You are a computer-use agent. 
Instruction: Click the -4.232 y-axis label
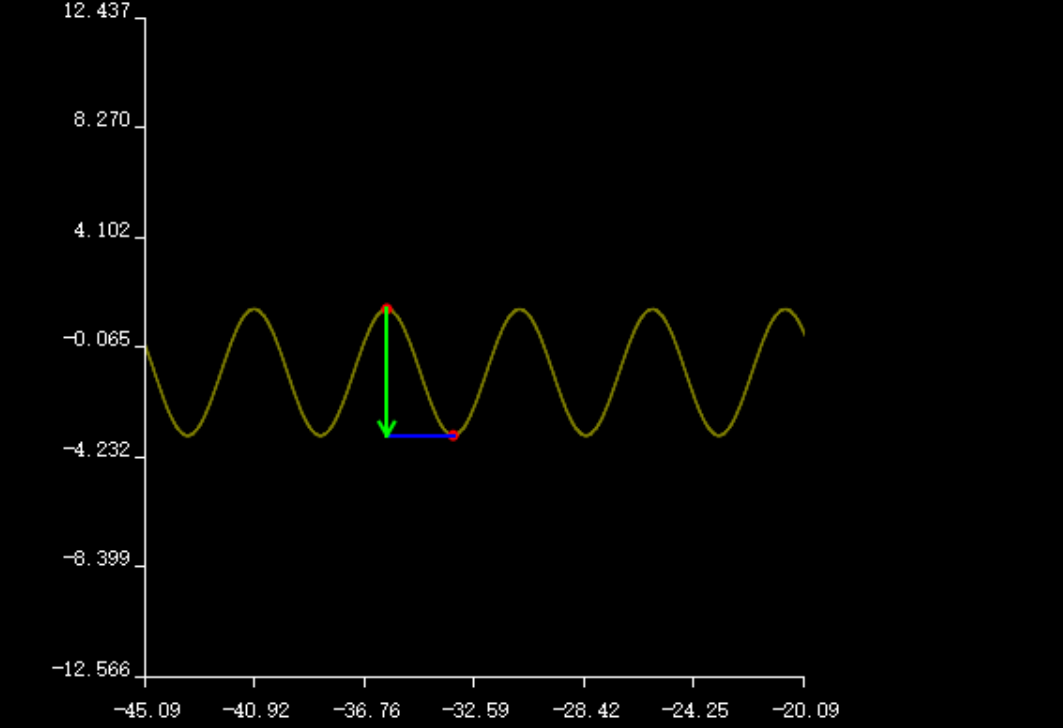(x=96, y=450)
